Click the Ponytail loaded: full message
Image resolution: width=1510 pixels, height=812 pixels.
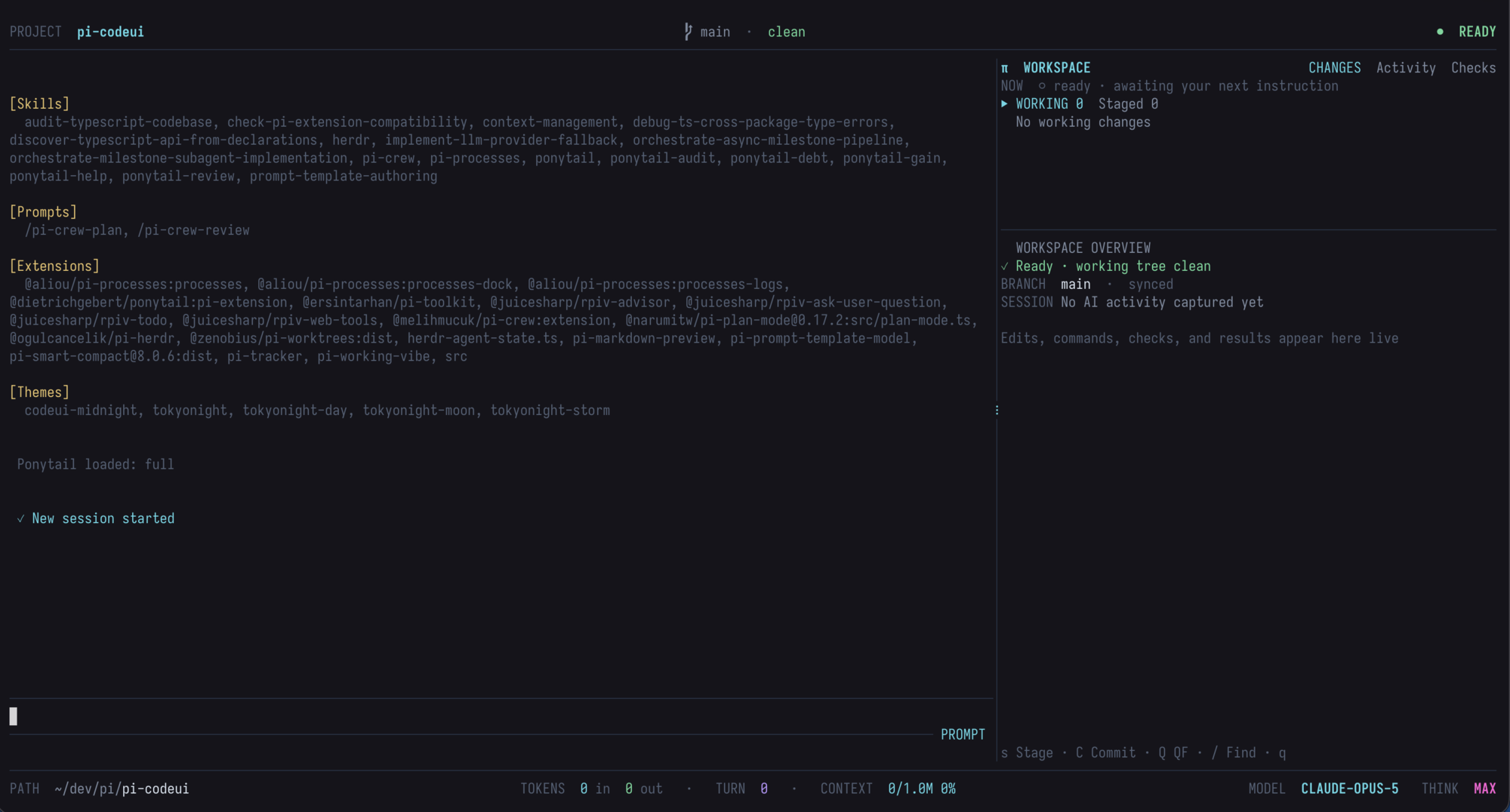[x=95, y=464]
